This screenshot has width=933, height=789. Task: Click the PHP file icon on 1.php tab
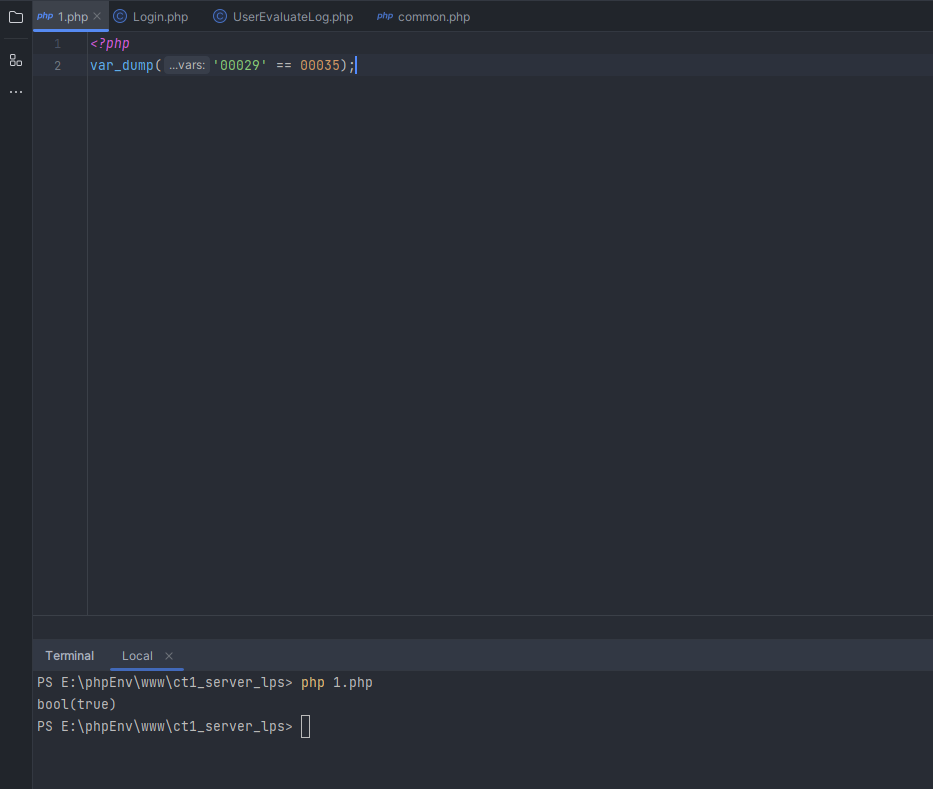click(44, 16)
